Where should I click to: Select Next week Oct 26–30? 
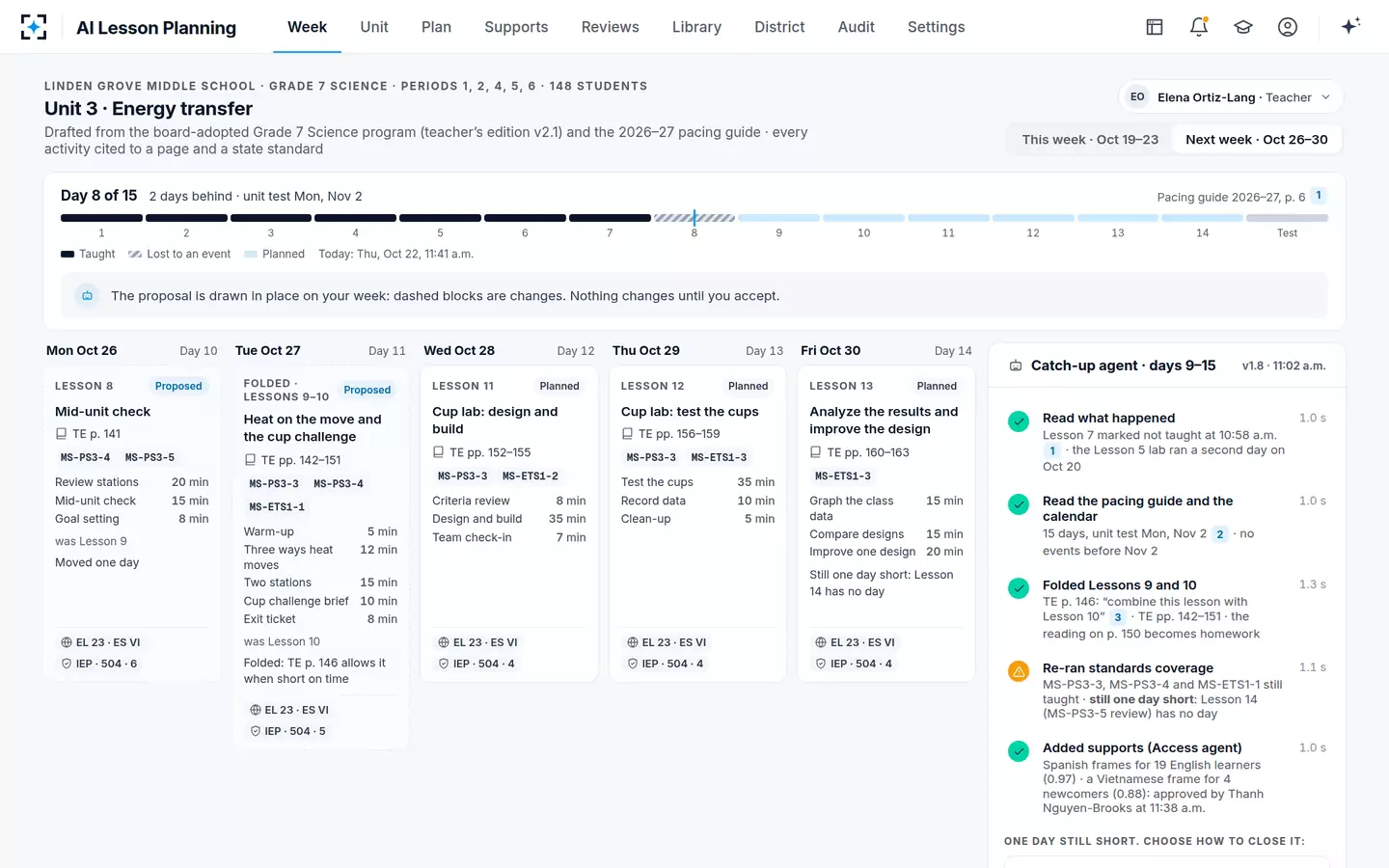tap(1257, 140)
